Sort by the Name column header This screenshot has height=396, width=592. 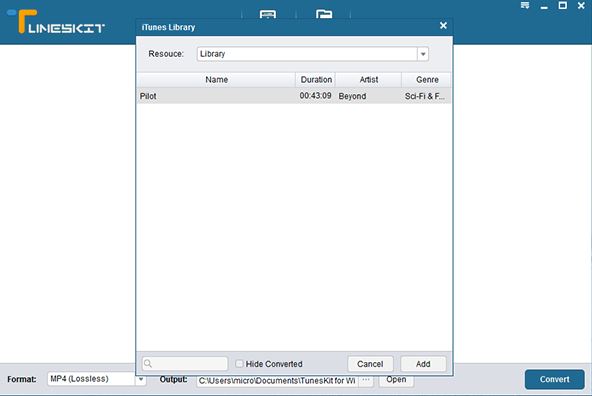216,80
